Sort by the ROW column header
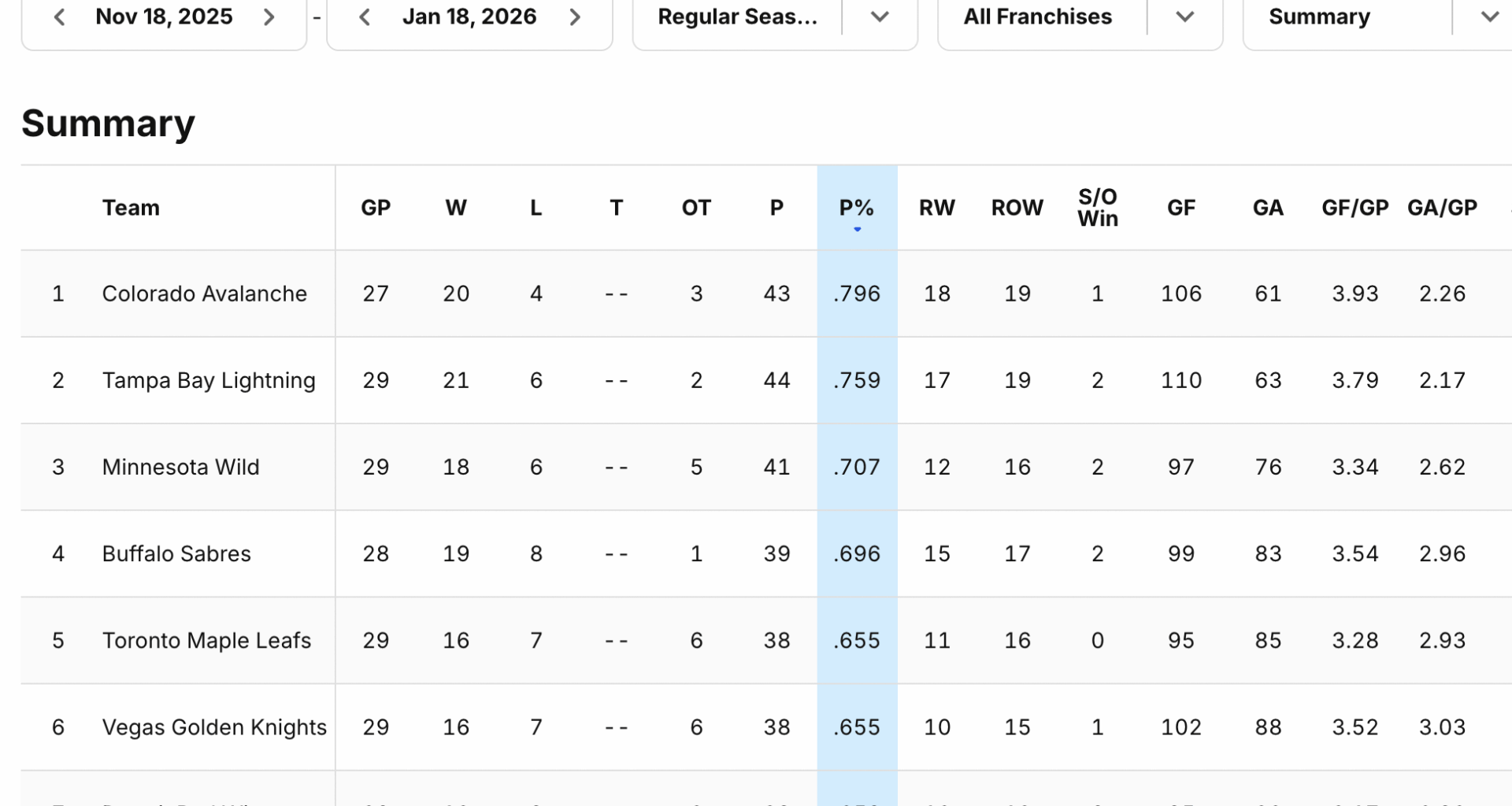Image resolution: width=1512 pixels, height=806 pixels. click(x=1017, y=207)
